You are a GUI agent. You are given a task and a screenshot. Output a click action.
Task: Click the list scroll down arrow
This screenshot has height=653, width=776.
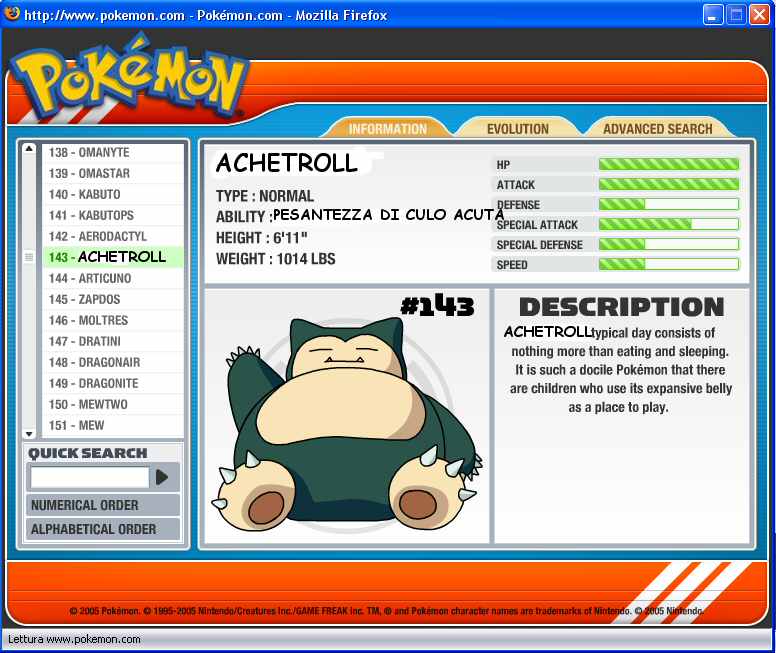[x=29, y=434]
